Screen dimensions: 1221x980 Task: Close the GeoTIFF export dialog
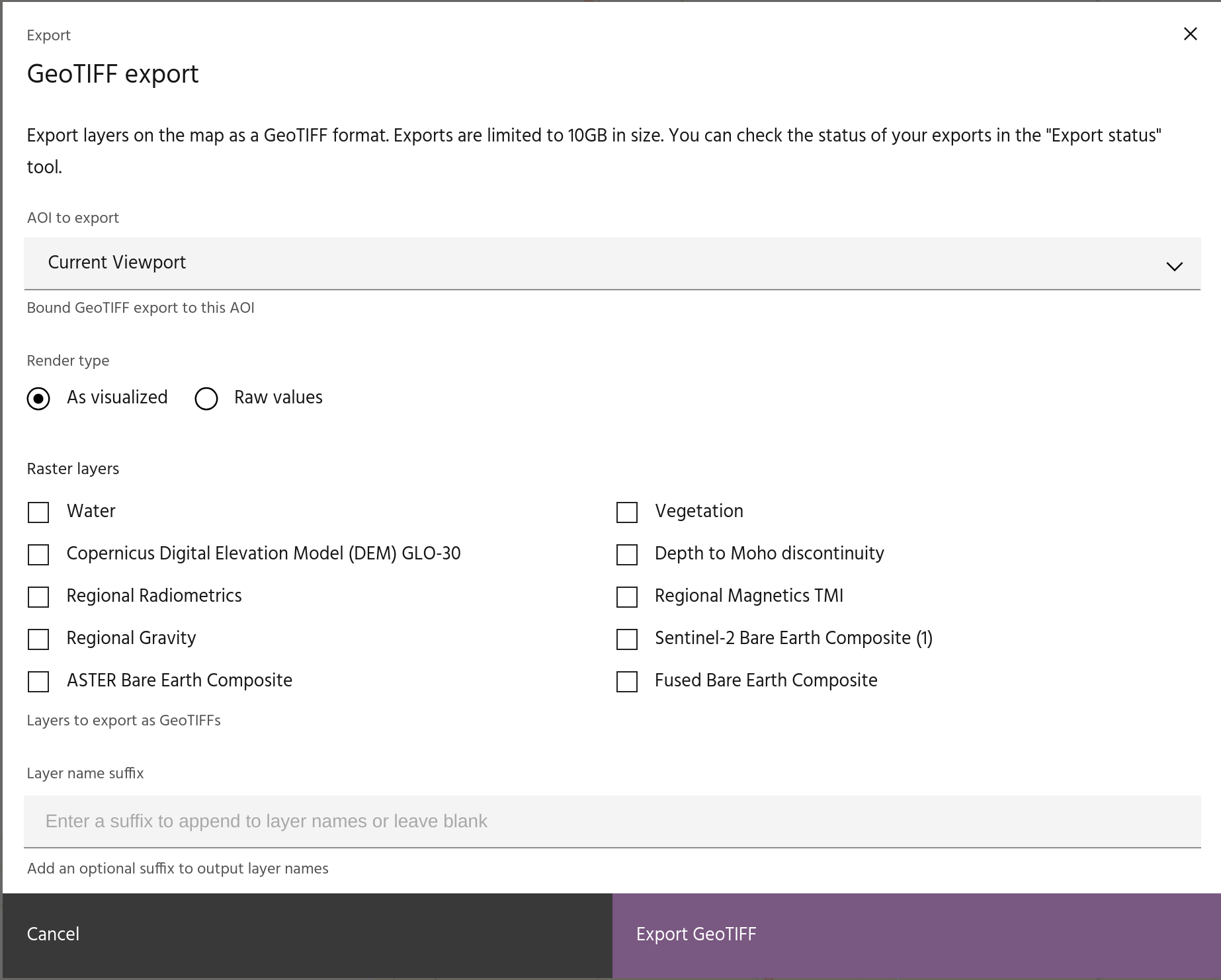1190,34
